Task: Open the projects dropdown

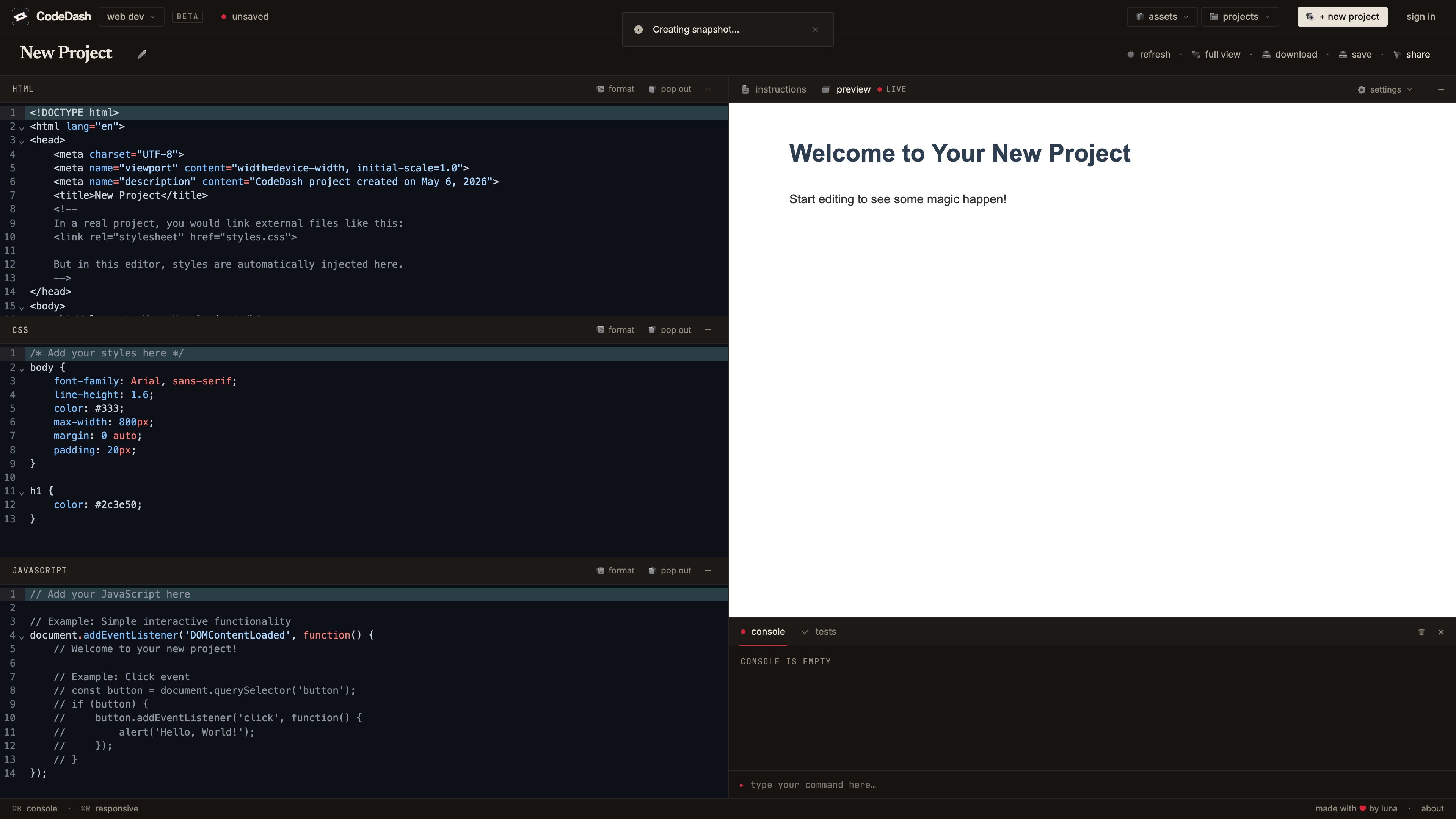Action: coord(1239,16)
